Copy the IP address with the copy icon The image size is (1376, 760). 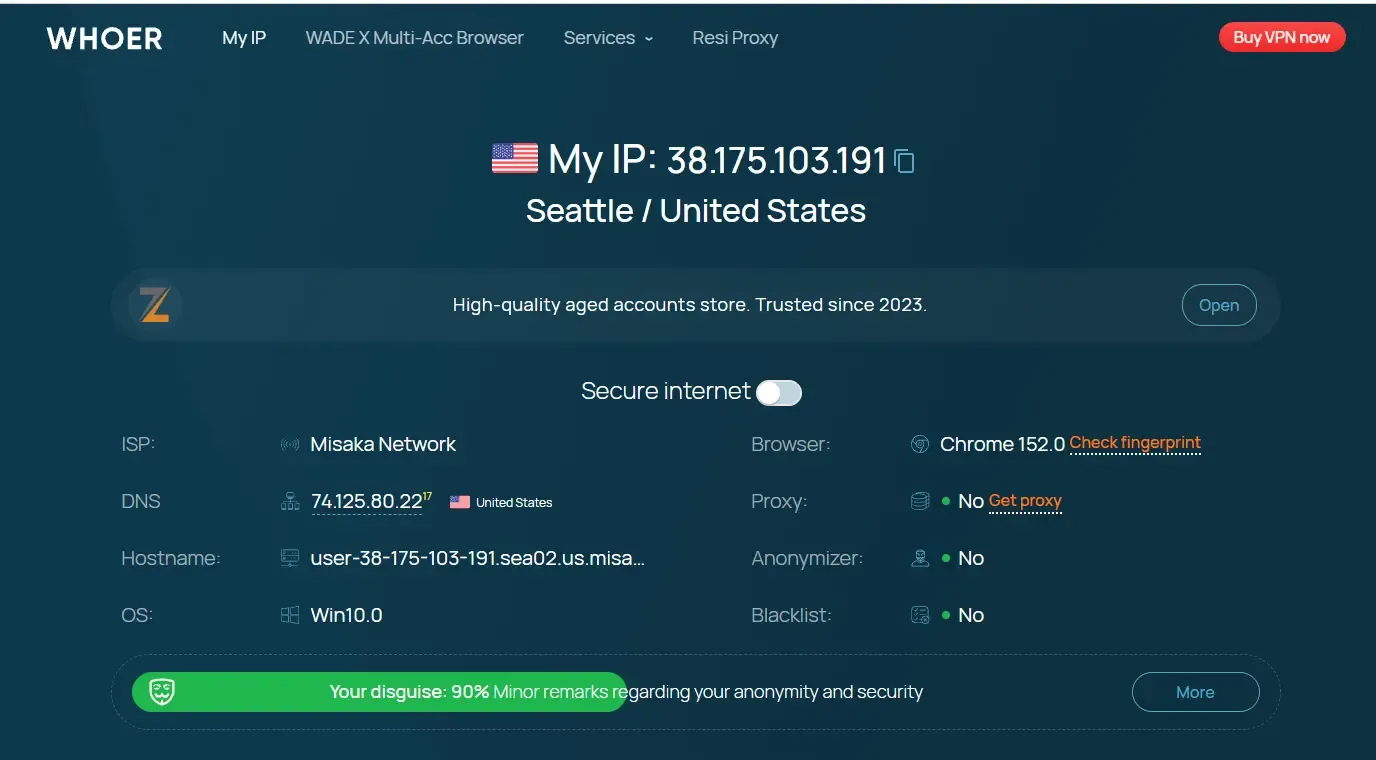tap(904, 161)
